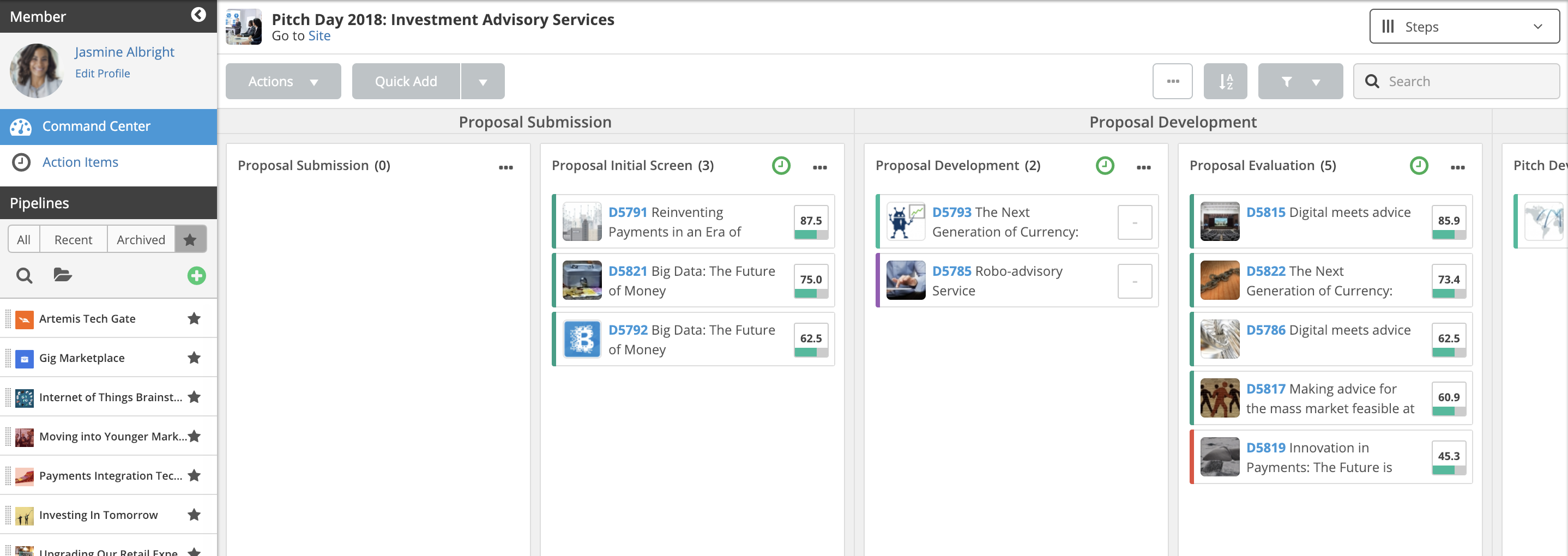This screenshot has width=1568, height=556.
Task: Select the Archived pipelines tab
Action: (x=141, y=239)
